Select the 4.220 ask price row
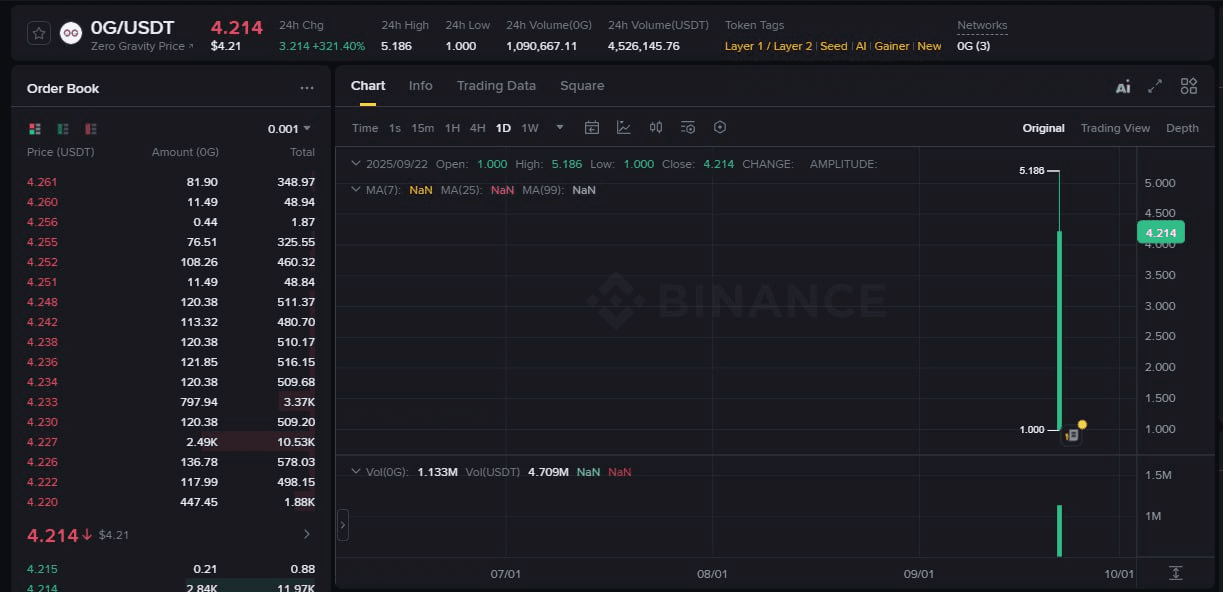Screen dimensions: 1223x592 point(171,502)
